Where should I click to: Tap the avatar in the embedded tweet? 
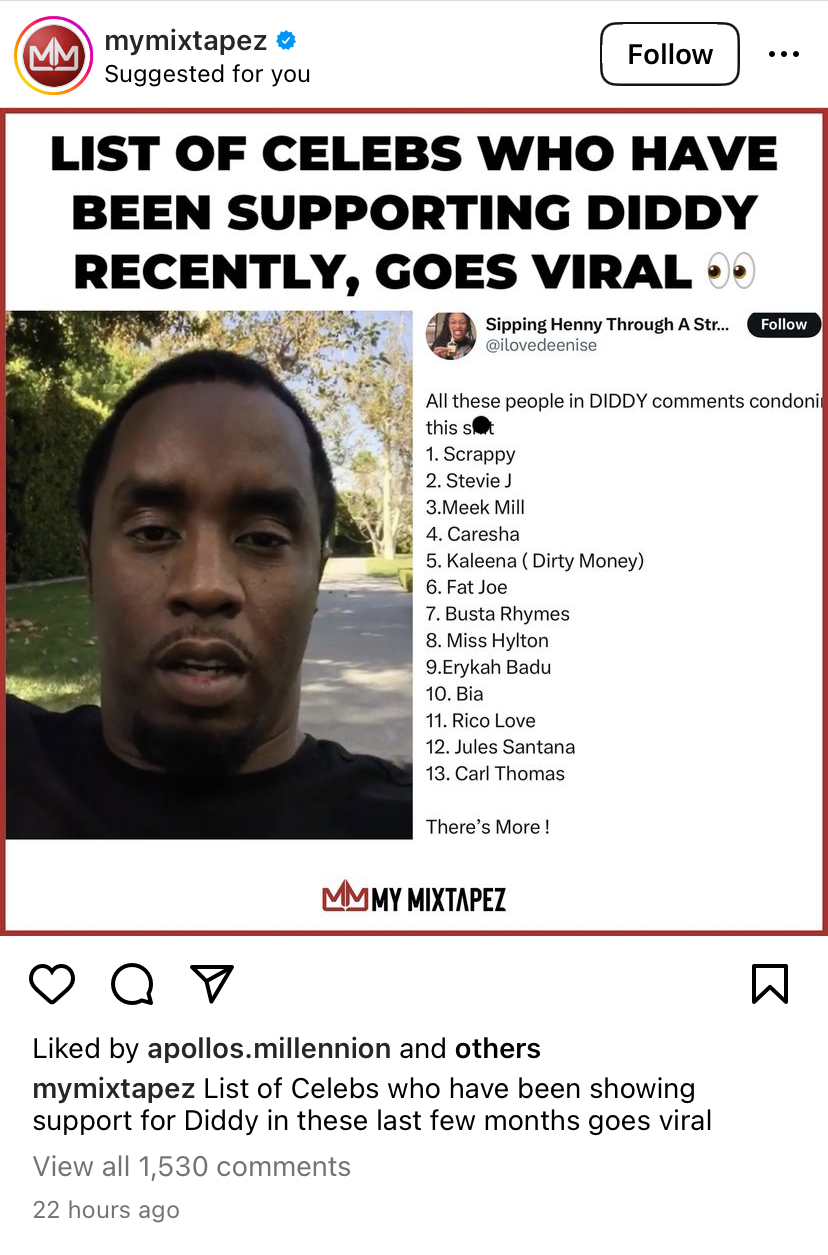pos(451,334)
